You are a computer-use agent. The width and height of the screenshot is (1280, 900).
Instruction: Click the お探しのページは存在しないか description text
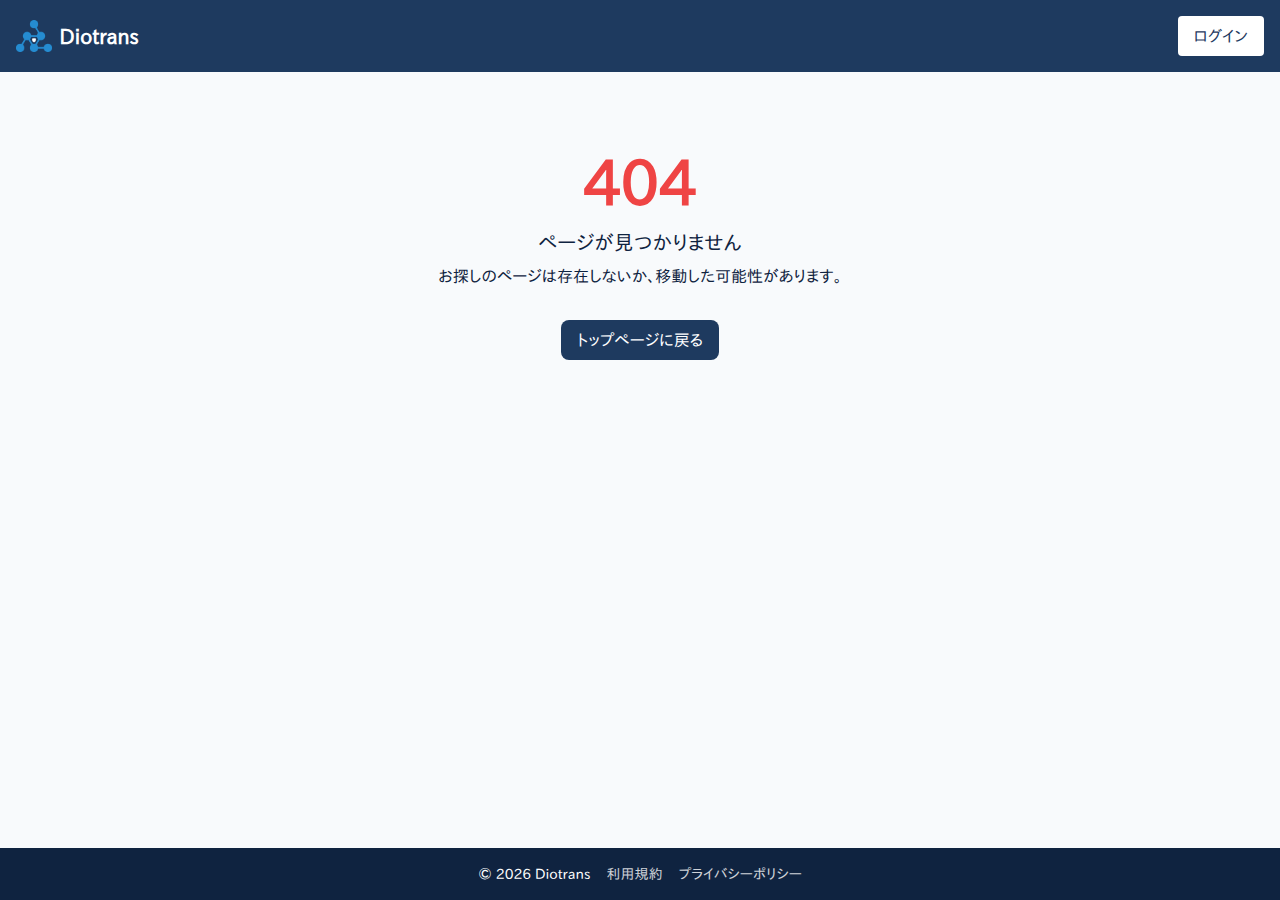(640, 276)
